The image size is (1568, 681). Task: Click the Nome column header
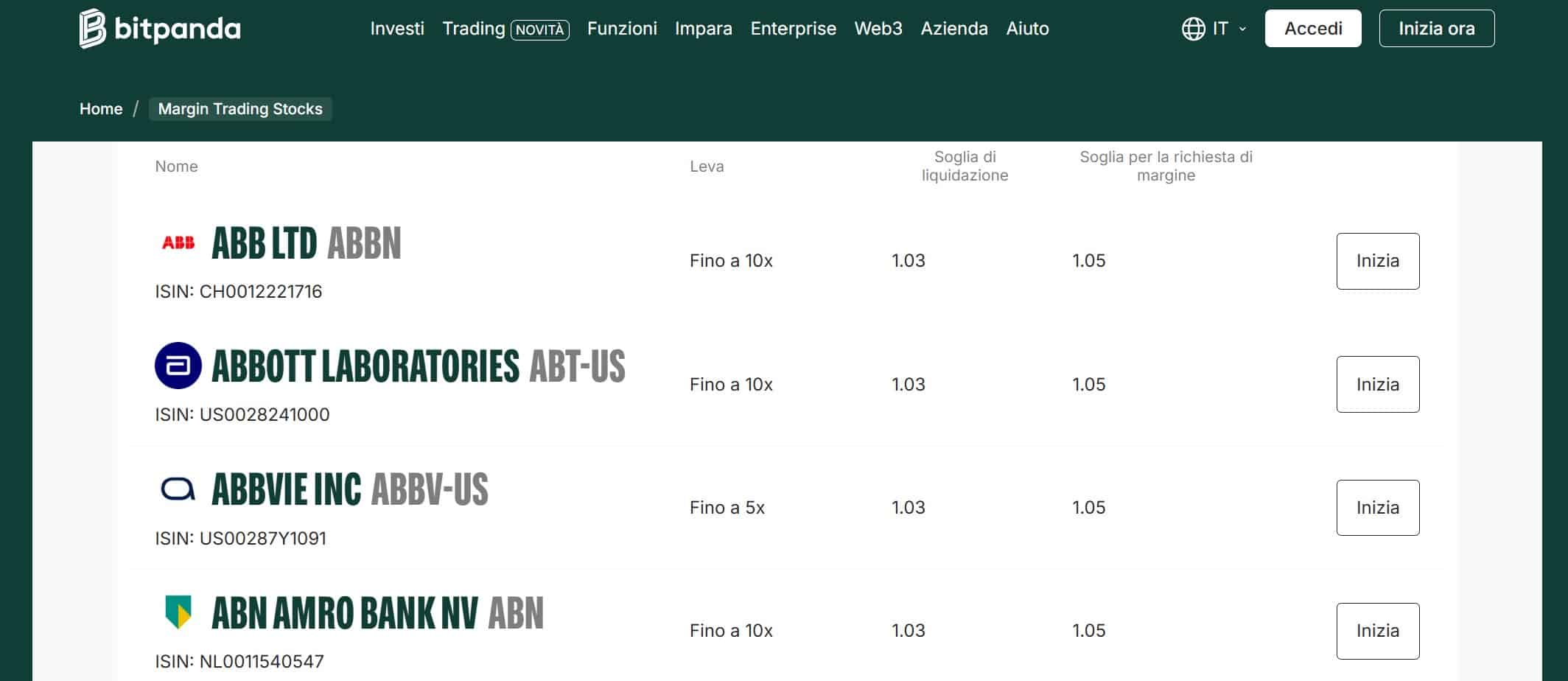tap(176, 167)
